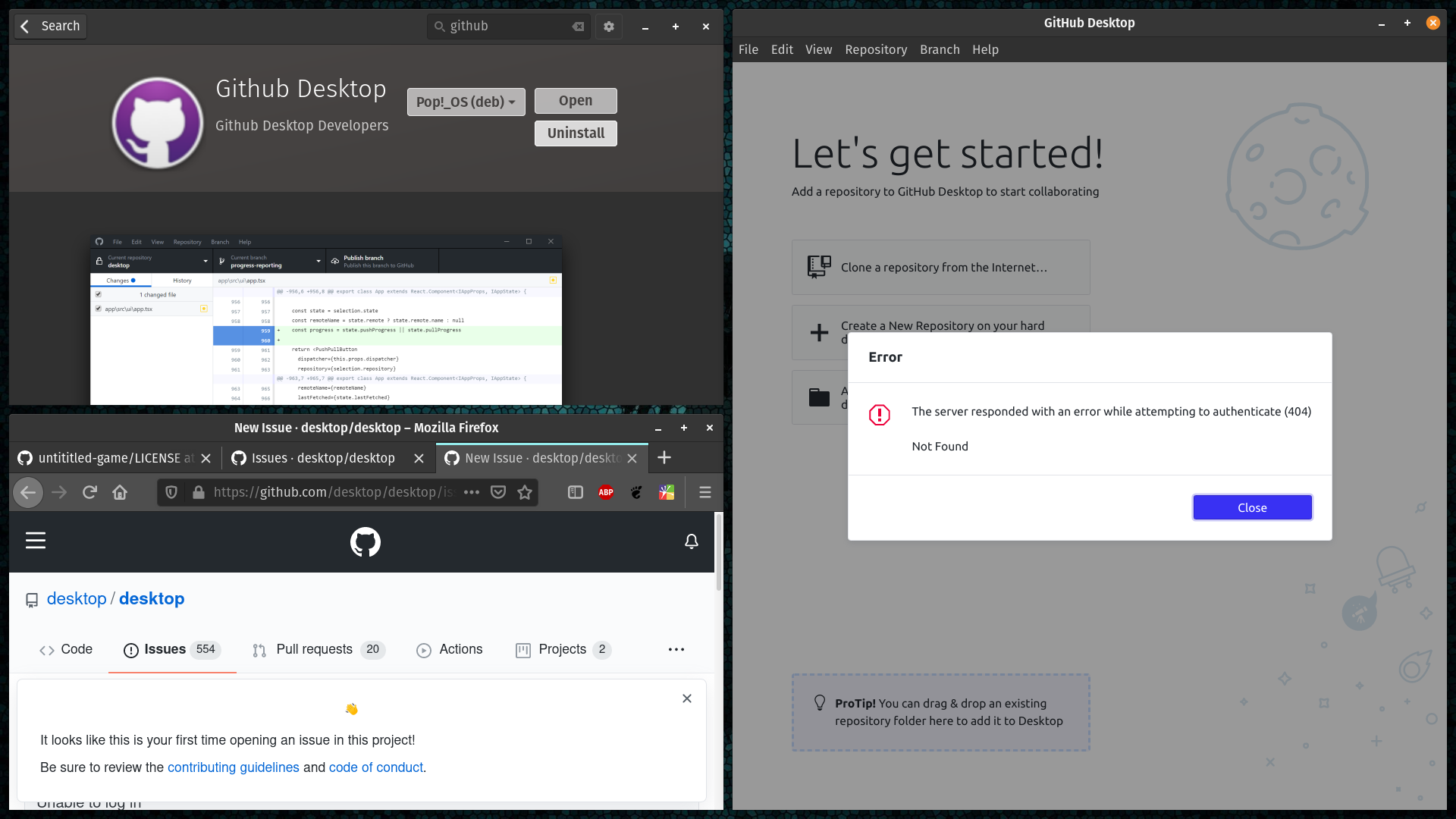Click the GitHub logo on the page header
This screenshot has width=1456, height=819.
[365, 541]
